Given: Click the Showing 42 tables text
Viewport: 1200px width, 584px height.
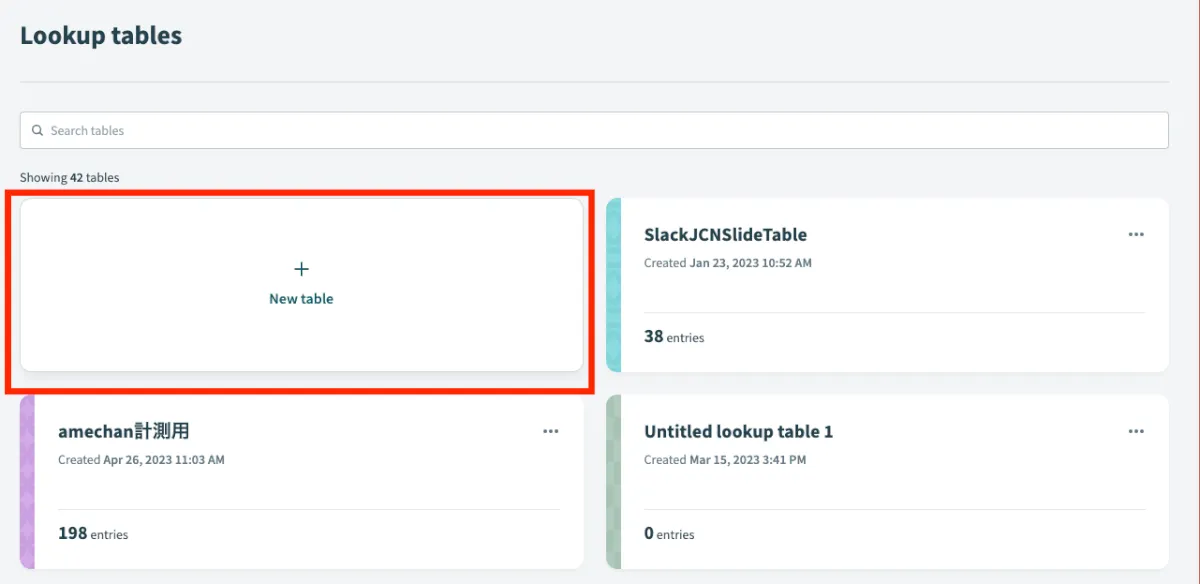Looking at the screenshot, I should click(x=69, y=178).
